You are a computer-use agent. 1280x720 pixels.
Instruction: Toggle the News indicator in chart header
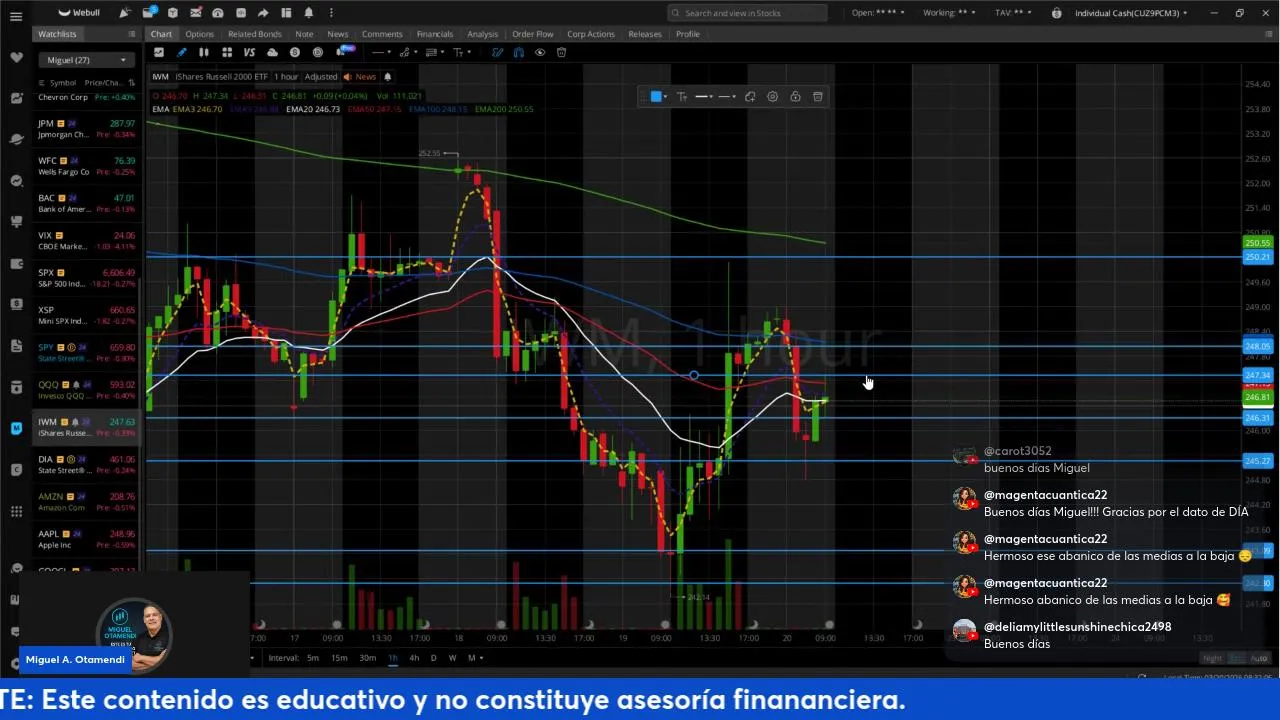click(x=360, y=77)
